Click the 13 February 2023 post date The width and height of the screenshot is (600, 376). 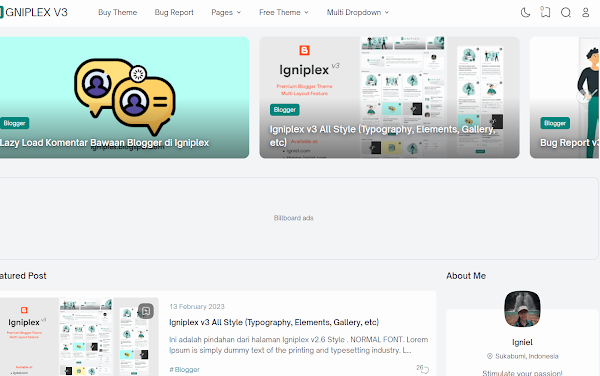(197, 306)
